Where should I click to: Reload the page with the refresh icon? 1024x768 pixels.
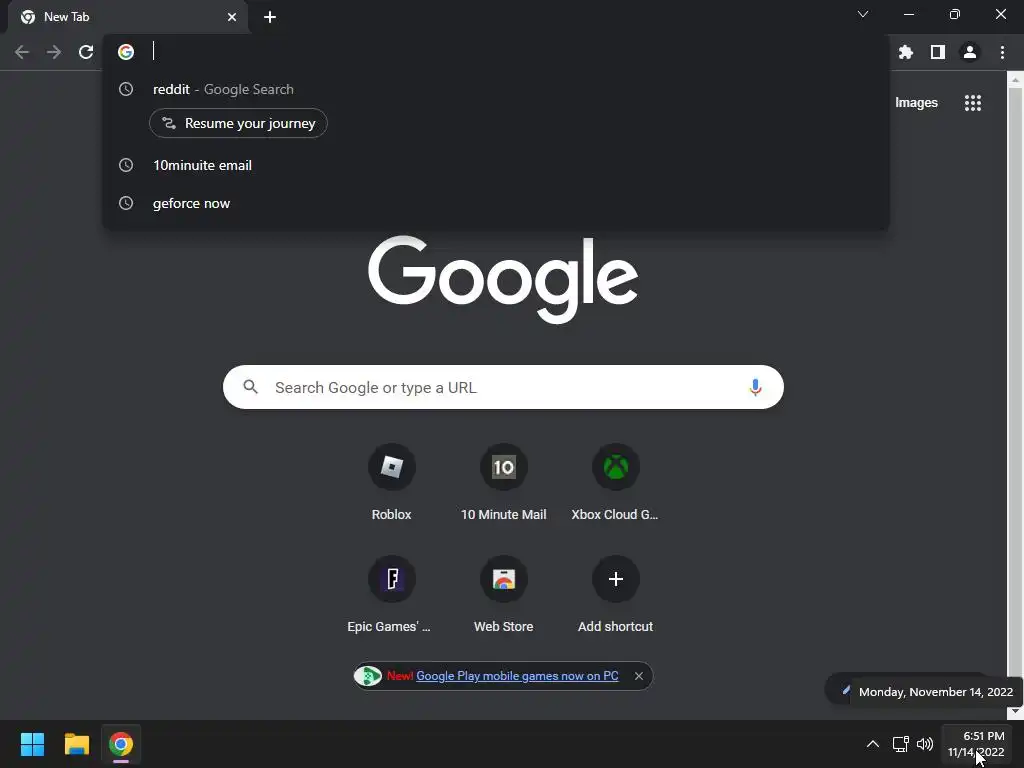[86, 52]
